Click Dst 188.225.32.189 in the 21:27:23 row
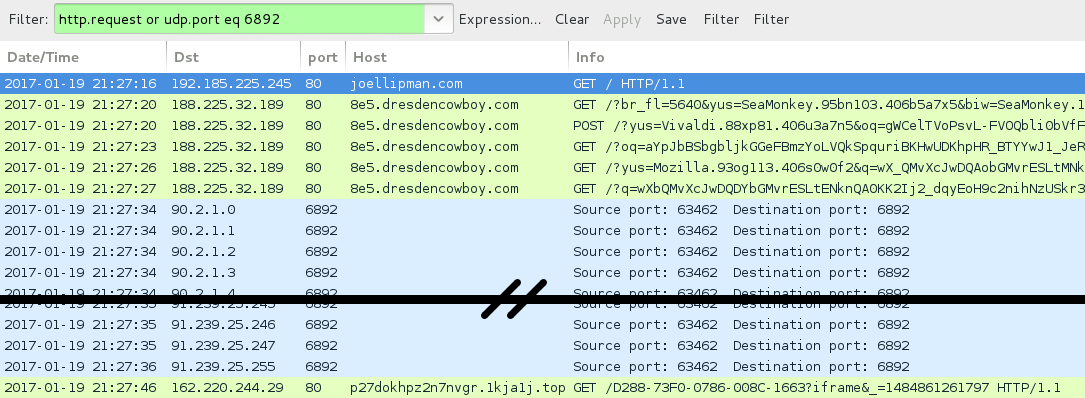The image size is (1085, 398). click(227, 147)
